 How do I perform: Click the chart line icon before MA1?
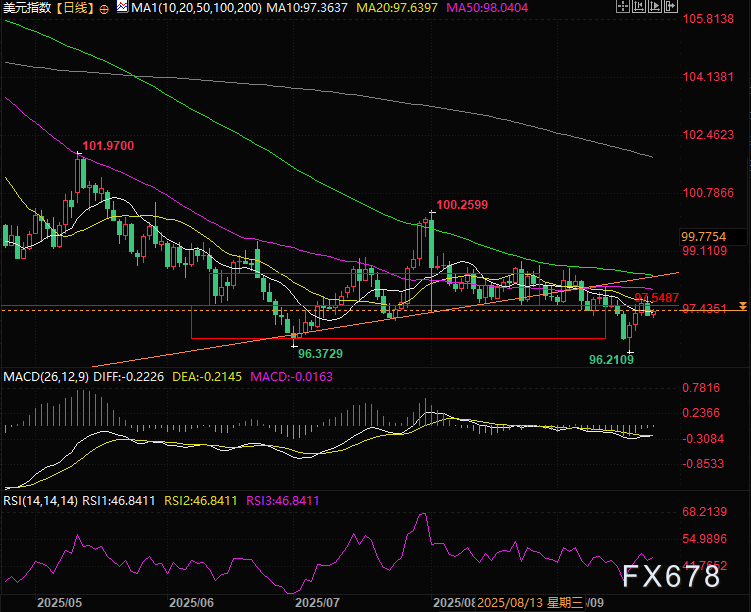tap(121, 8)
